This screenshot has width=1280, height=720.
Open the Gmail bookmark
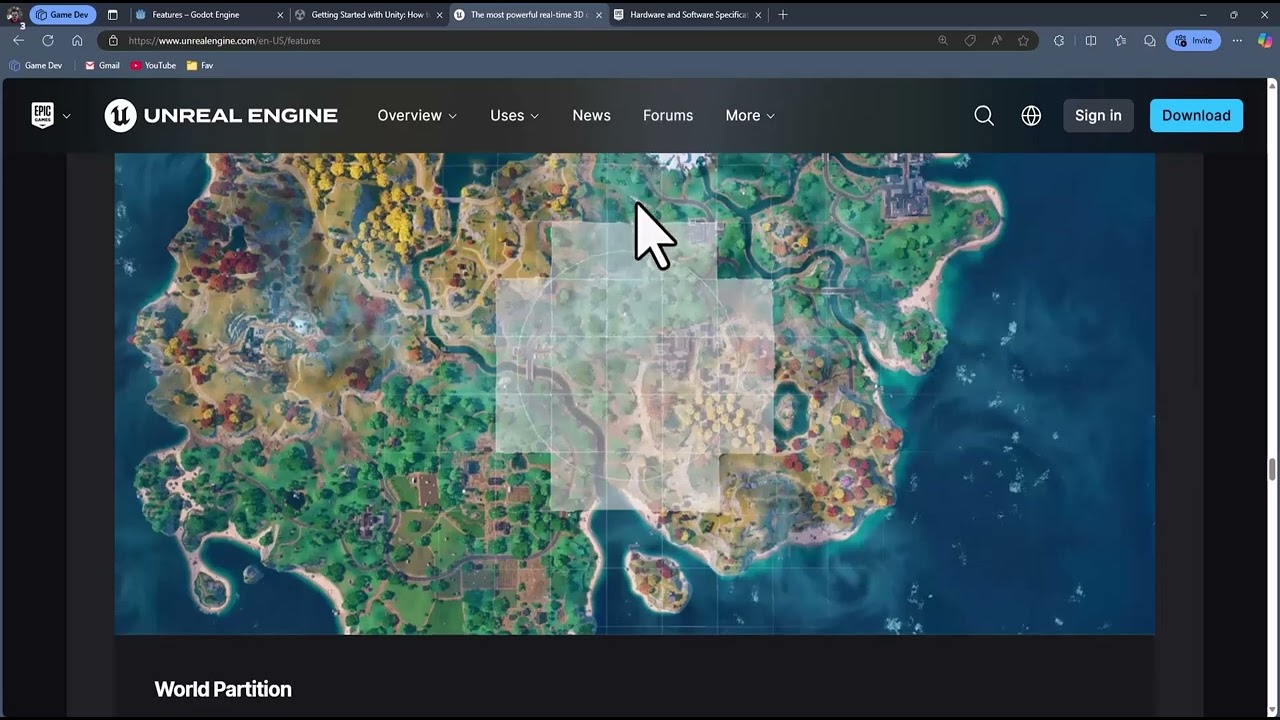(102, 66)
